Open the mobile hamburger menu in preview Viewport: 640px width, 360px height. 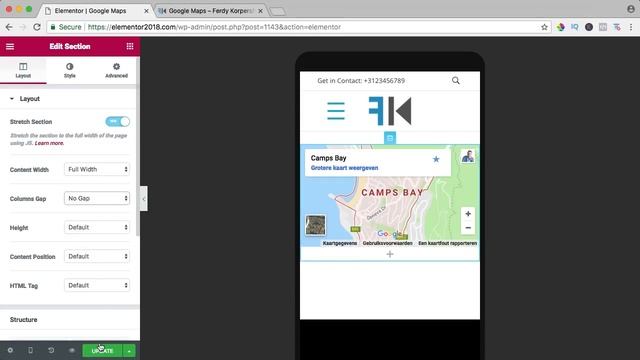tap(336, 111)
